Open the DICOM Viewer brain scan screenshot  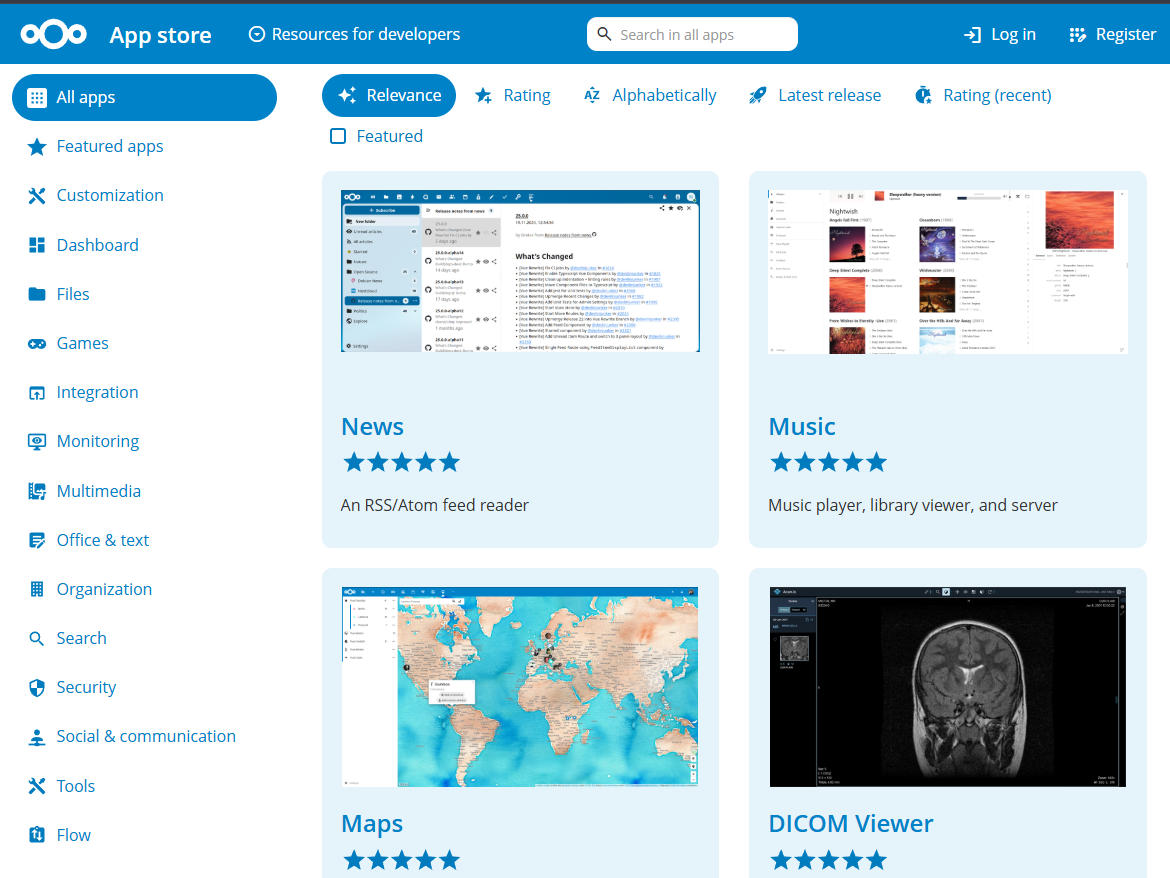pos(947,686)
